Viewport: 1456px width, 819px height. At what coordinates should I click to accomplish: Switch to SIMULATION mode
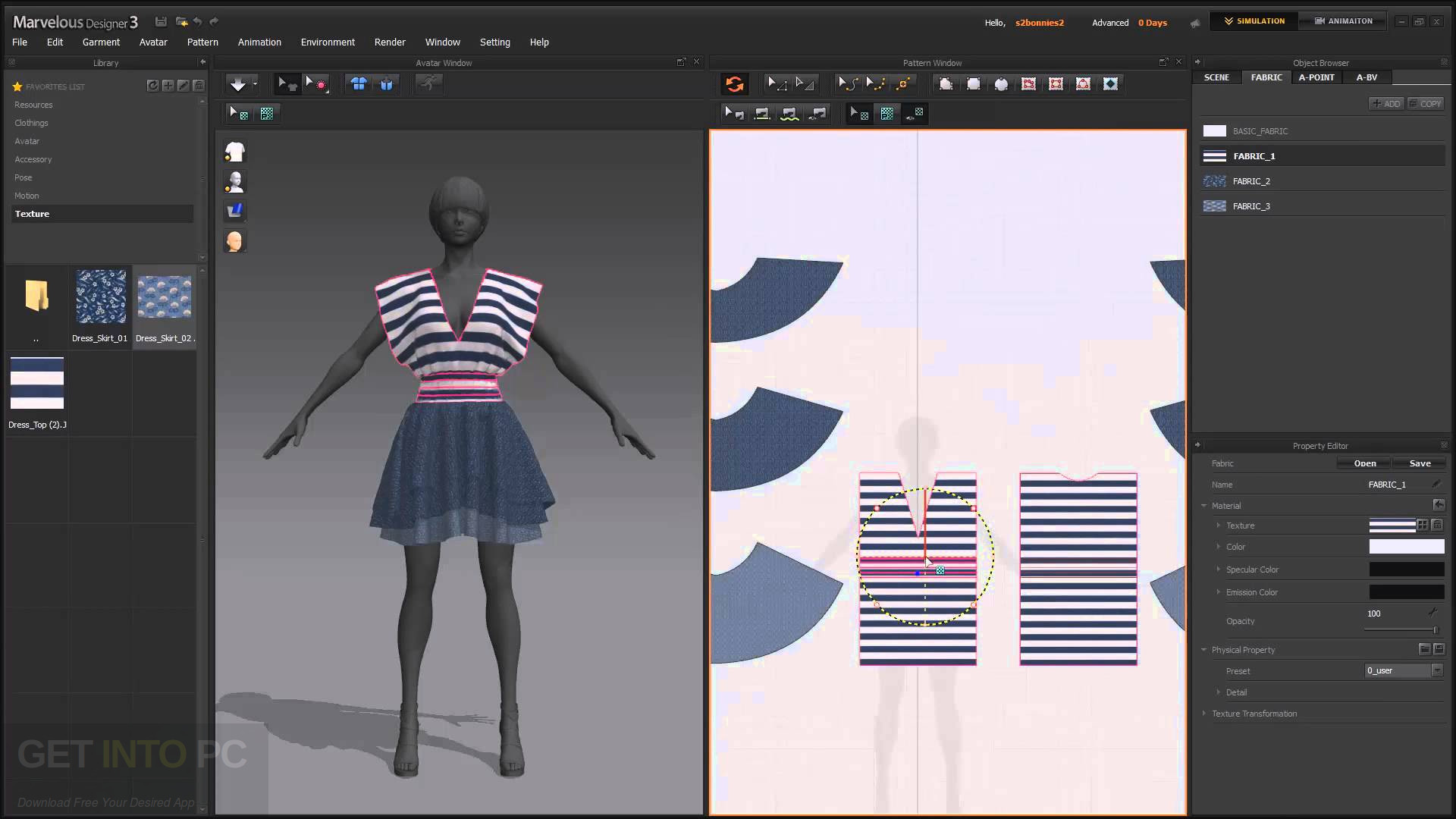pos(1254,21)
